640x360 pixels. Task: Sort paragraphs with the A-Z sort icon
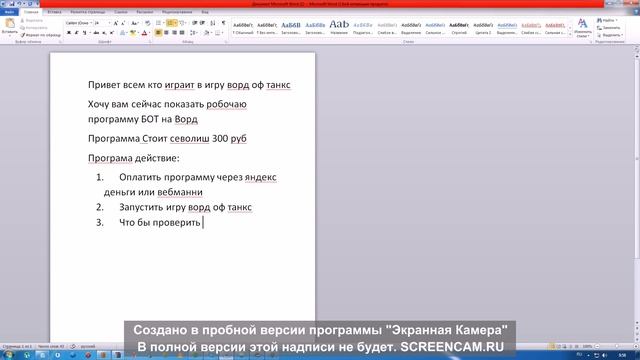213,23
